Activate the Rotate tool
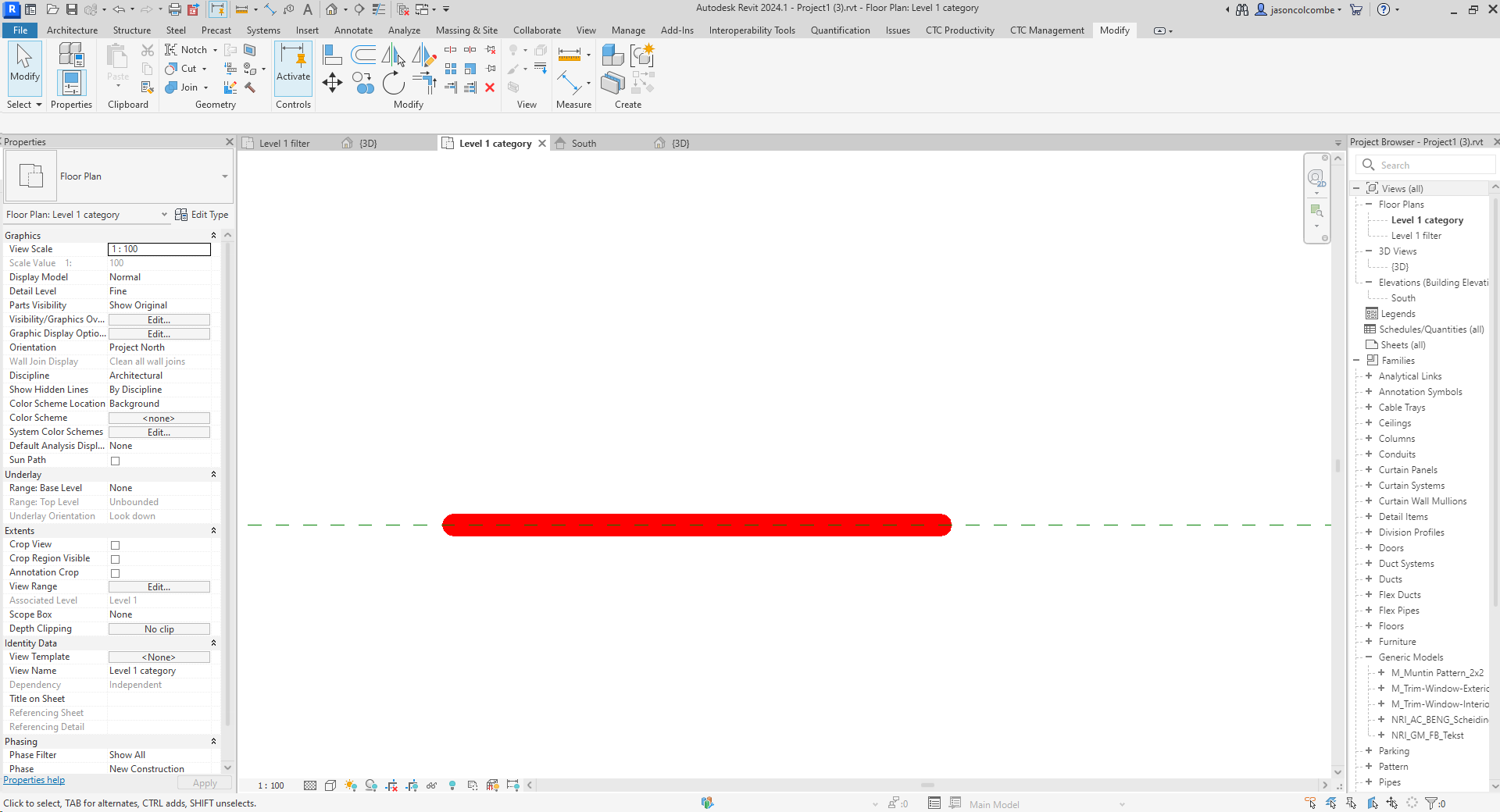The height and width of the screenshot is (812, 1500). tap(394, 84)
